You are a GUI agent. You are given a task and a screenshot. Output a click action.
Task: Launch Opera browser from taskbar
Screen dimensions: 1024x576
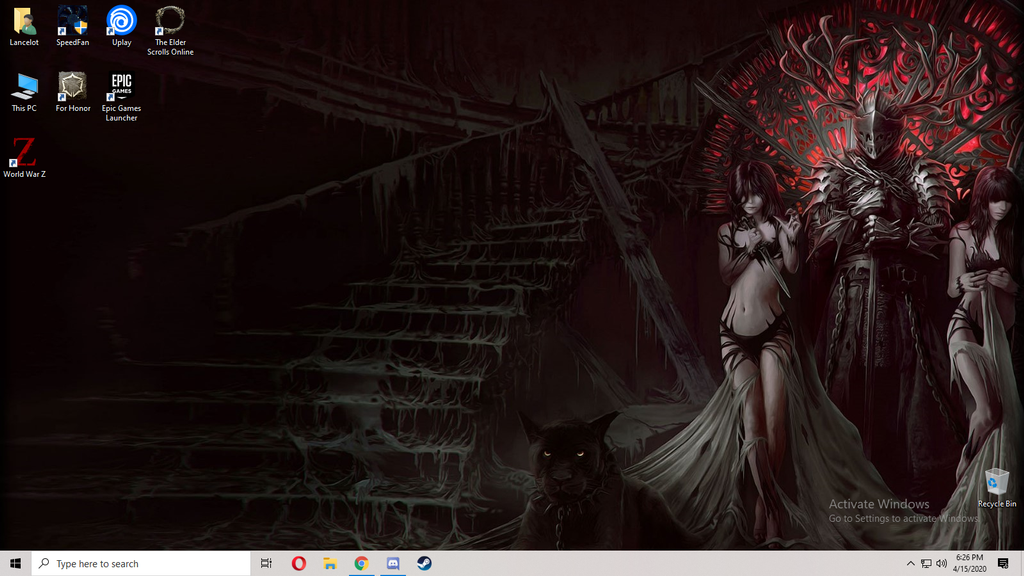[298, 563]
